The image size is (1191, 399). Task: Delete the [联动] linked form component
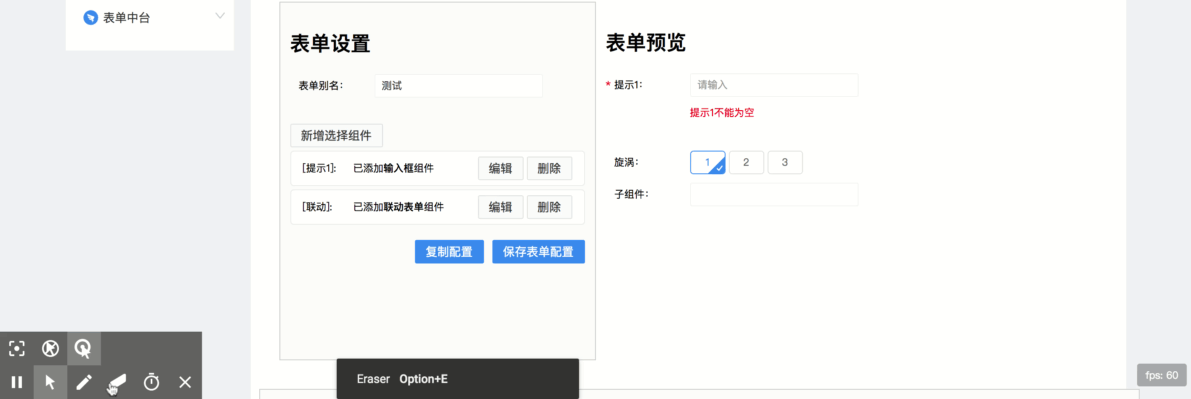click(x=549, y=207)
